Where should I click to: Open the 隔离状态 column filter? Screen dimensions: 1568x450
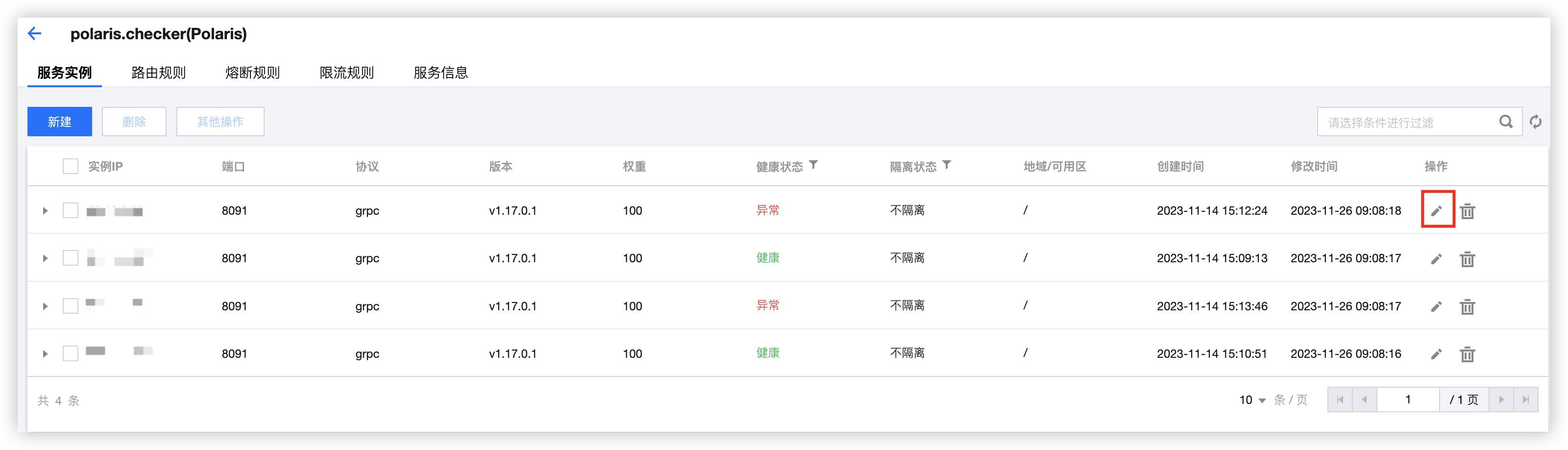click(947, 165)
